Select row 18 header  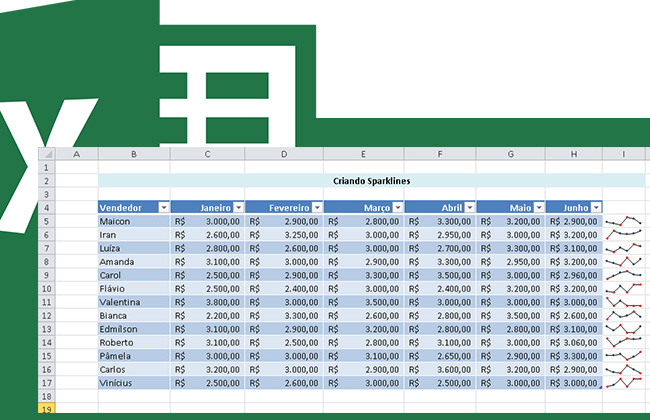coord(47,396)
